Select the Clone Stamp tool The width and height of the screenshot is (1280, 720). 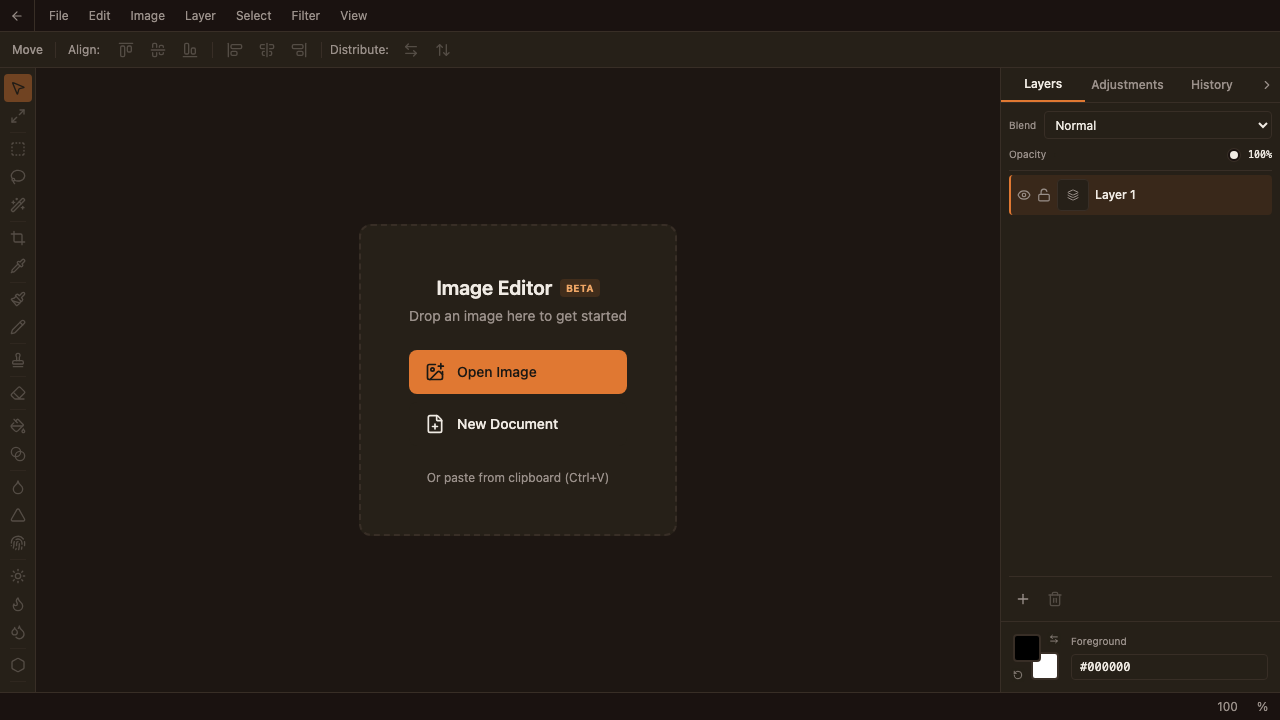pyautogui.click(x=18, y=360)
